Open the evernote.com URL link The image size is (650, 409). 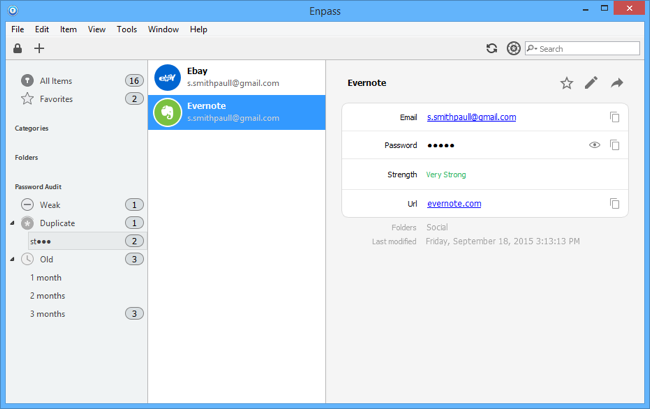[454, 203]
